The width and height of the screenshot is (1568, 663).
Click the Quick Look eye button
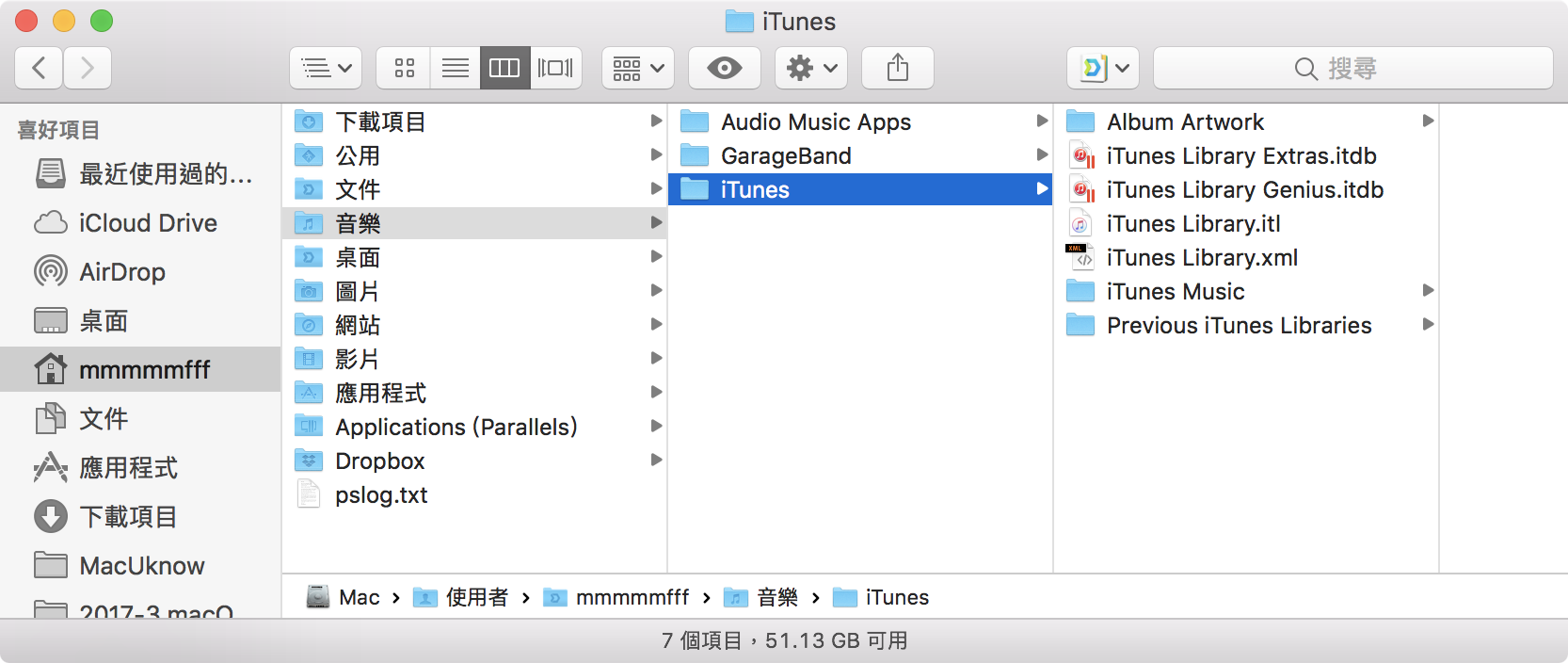(x=724, y=68)
